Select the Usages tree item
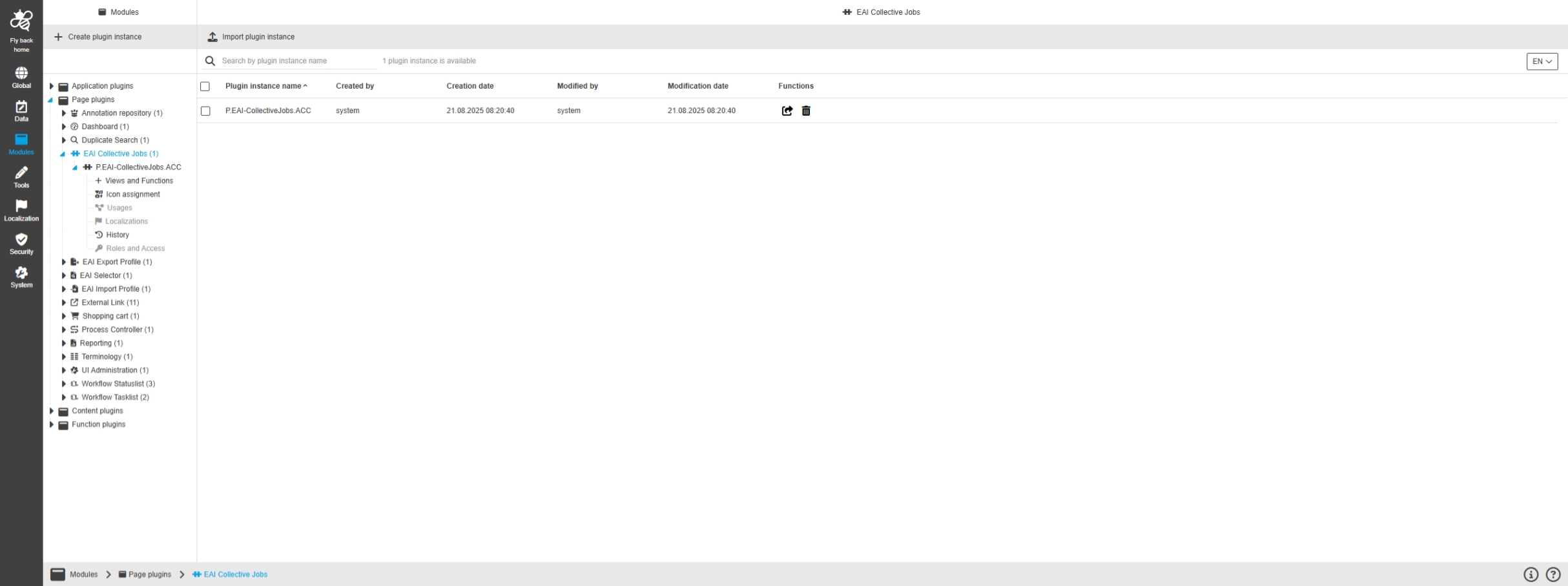This screenshot has width=1568, height=586. 119,208
